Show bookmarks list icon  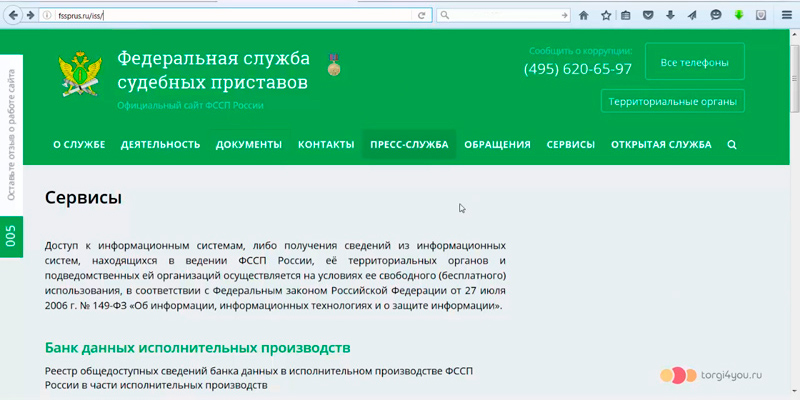click(626, 15)
